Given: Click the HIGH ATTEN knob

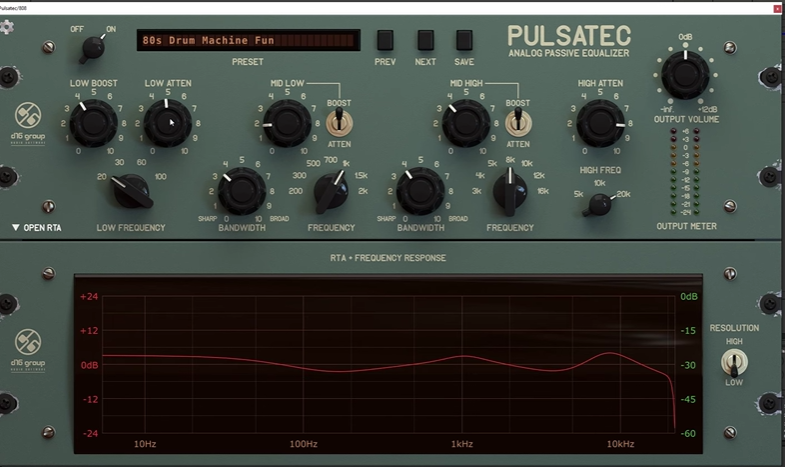Looking at the screenshot, I should (600, 123).
